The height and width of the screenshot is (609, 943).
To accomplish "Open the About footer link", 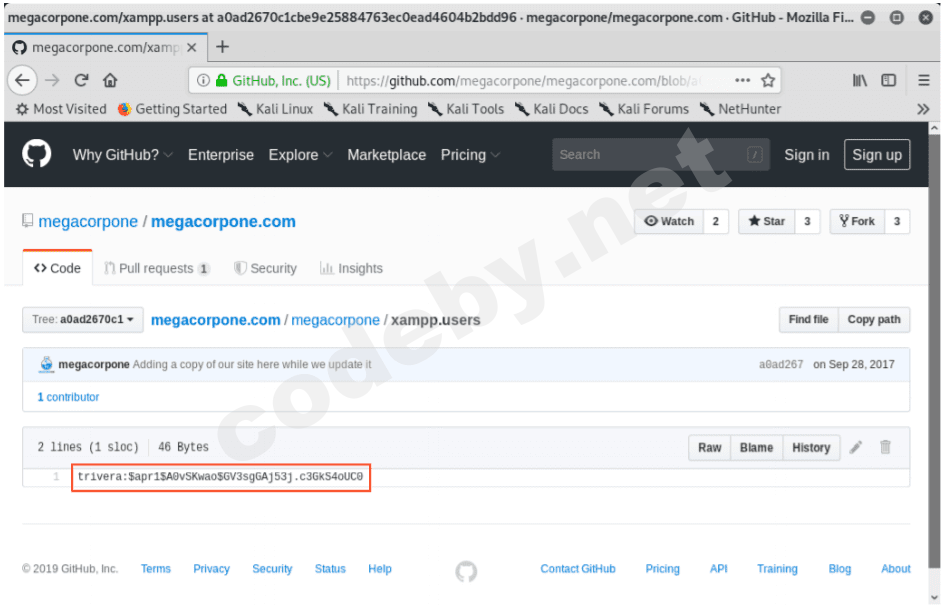I will click(x=895, y=569).
